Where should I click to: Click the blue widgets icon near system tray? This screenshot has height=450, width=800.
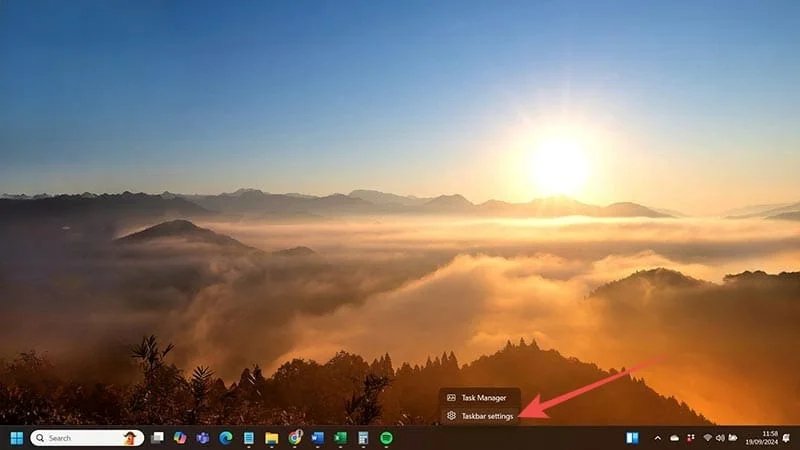tap(632, 438)
